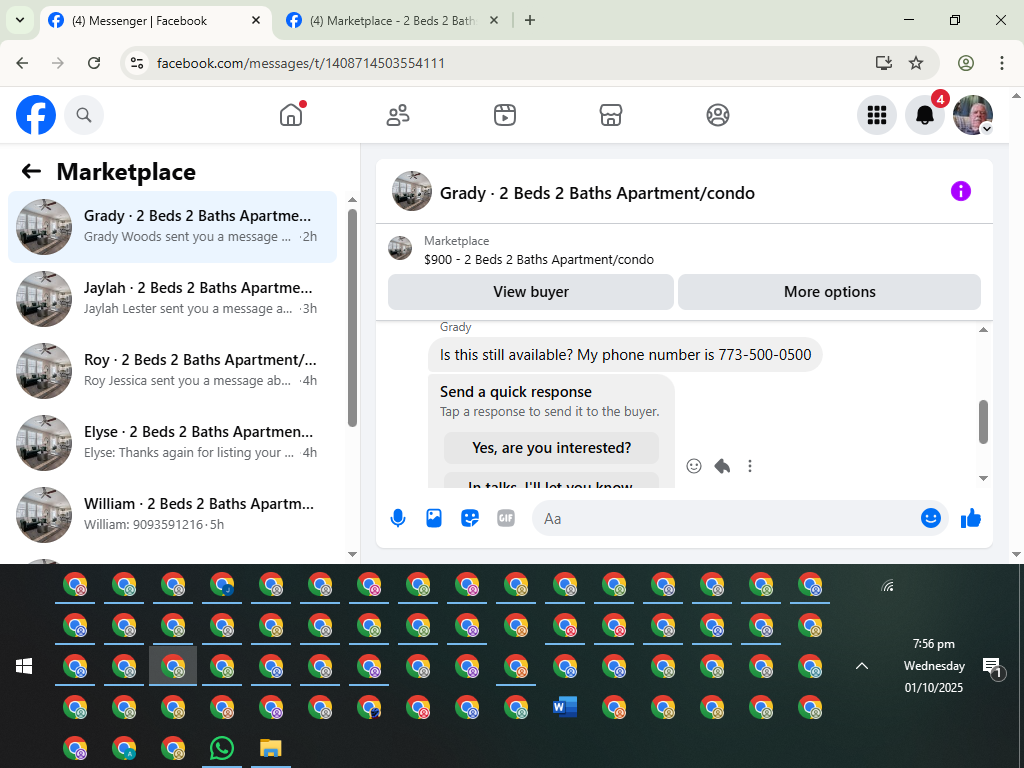Open the Windows Start button

(x=24, y=666)
